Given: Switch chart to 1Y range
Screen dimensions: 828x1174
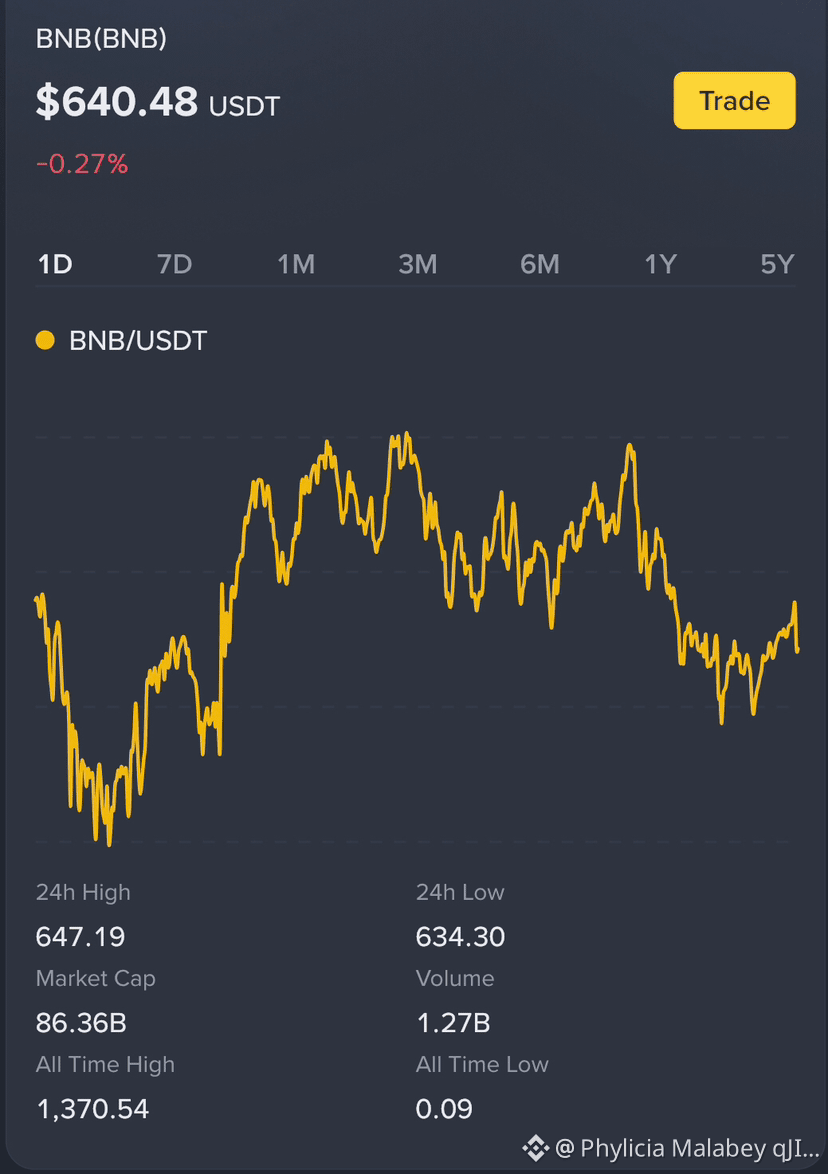Looking at the screenshot, I should 660,264.
